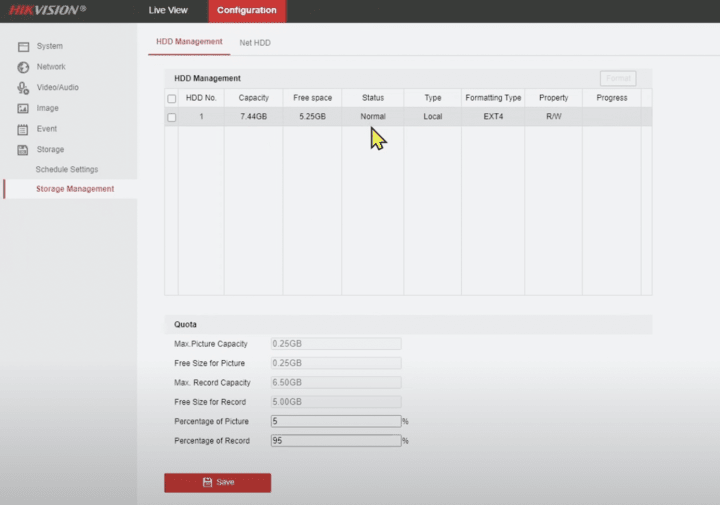720x505 pixels.
Task: Tick the select-all checkbox in table header
Action: 172,98
